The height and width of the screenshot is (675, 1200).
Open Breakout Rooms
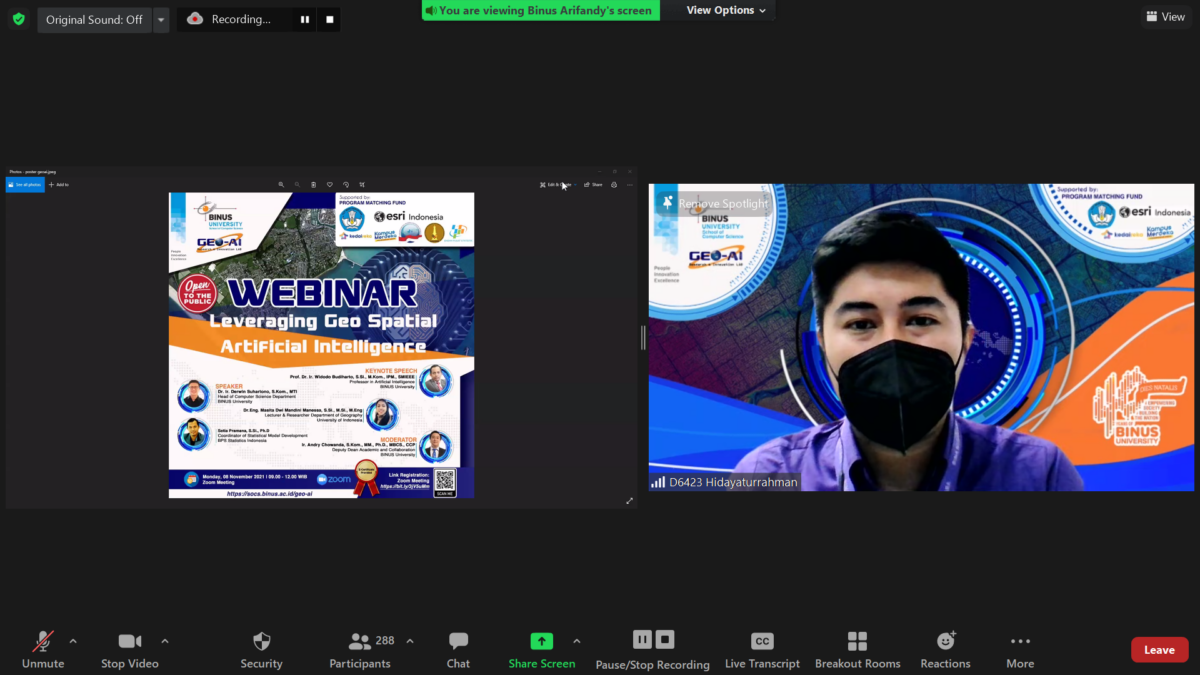pos(857,650)
